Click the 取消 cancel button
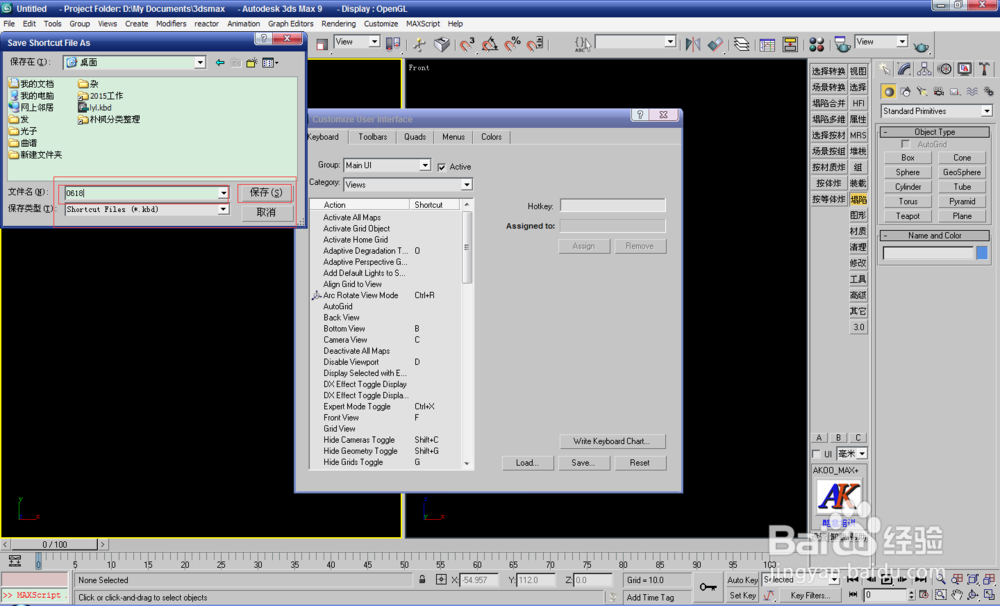Viewport: 1000px width, 606px height. tap(266, 212)
